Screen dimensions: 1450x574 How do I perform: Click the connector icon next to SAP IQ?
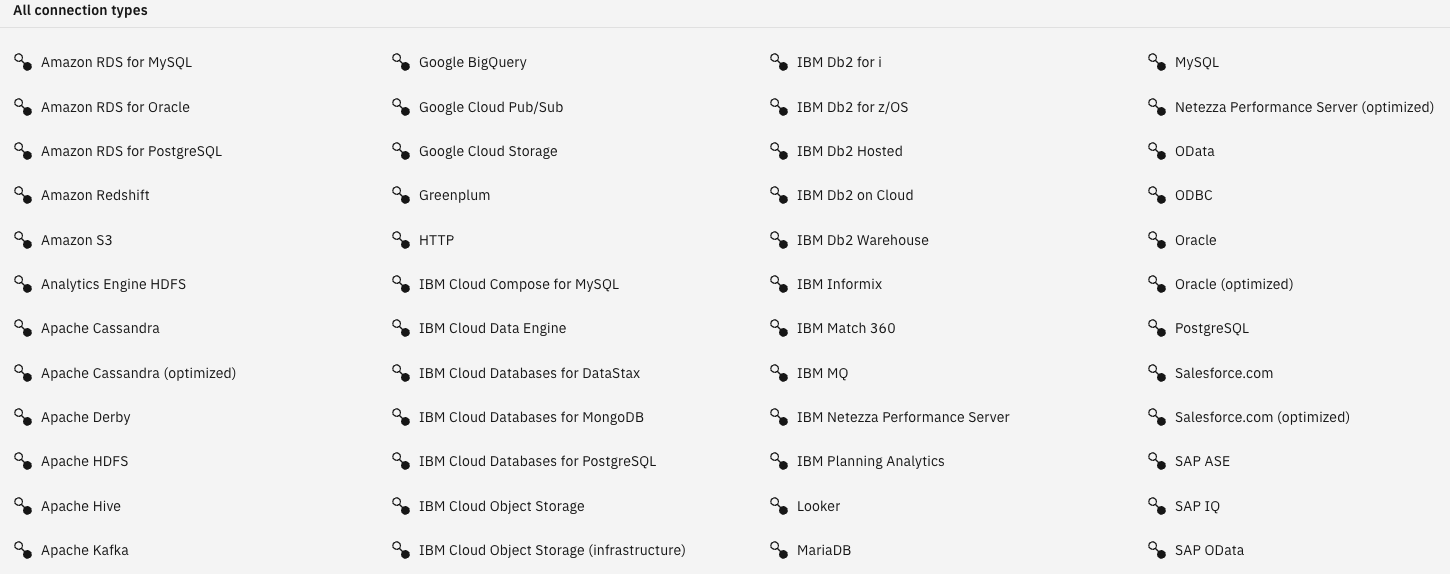pos(1157,506)
